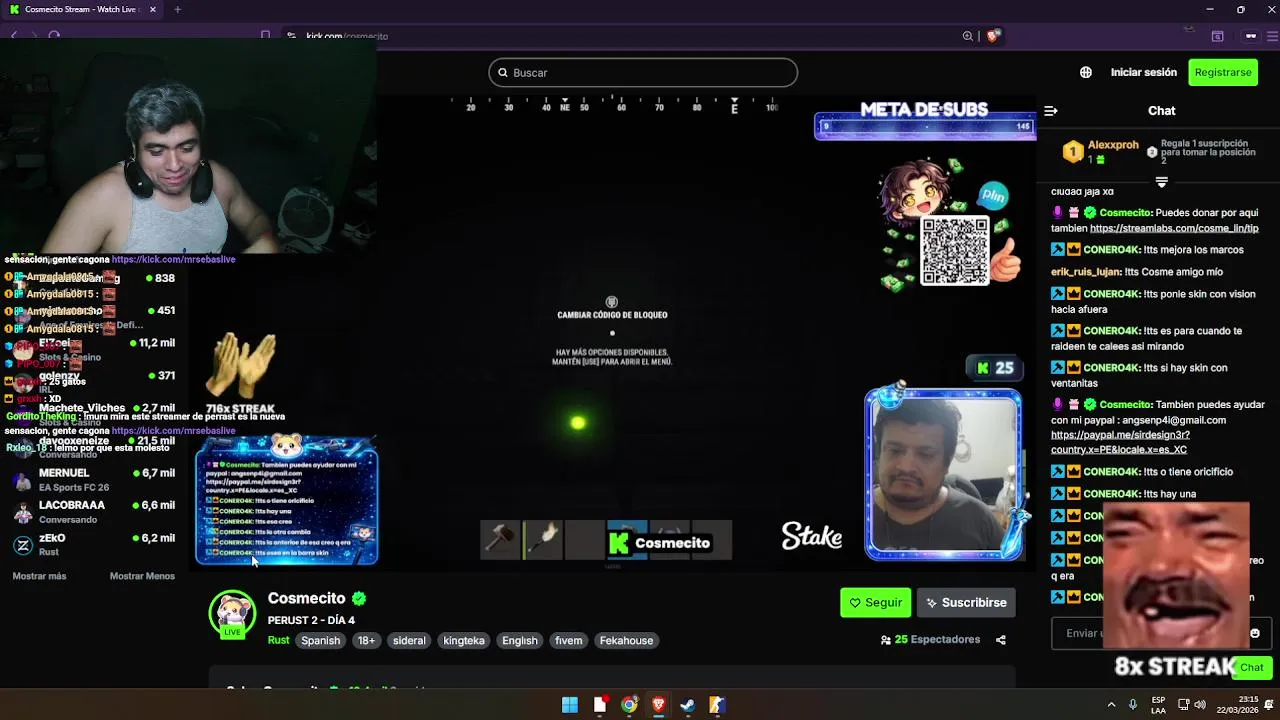Open ESP LAA keyboard language switcher
Screen dimensions: 1280x720
[1158, 704]
